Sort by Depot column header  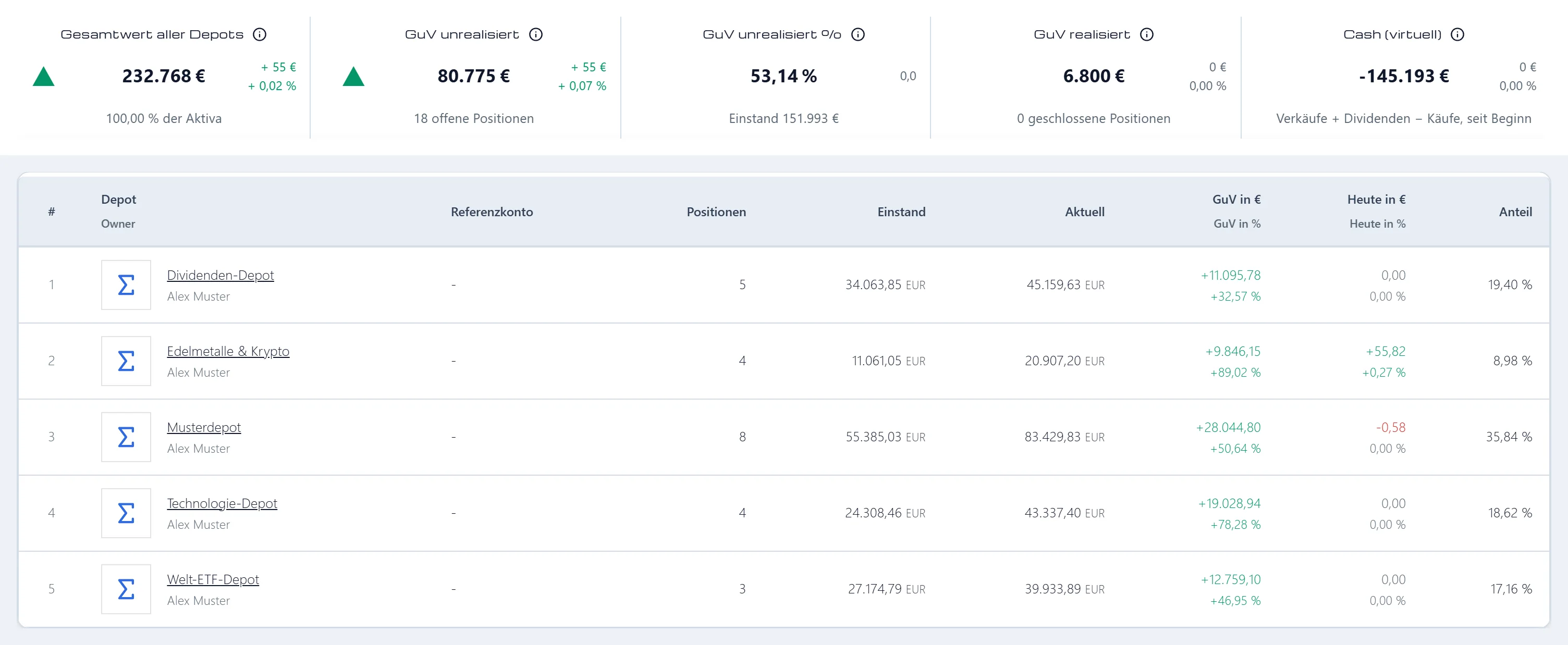[119, 200]
